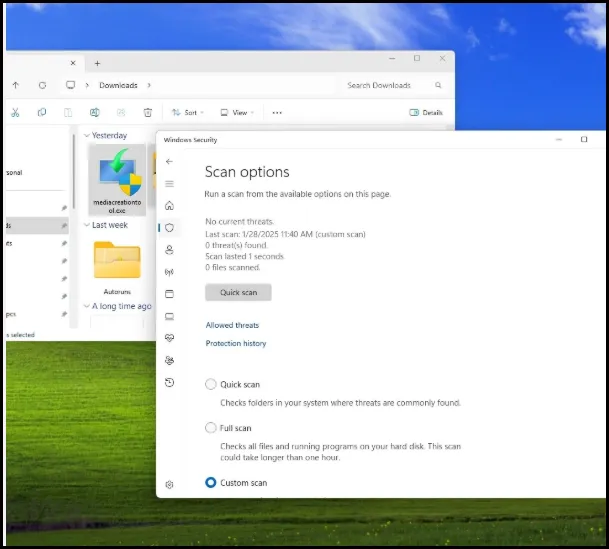Viewport: 609px width, 549px height.
Task: Click the gray Quick scan button
Action: [238, 292]
